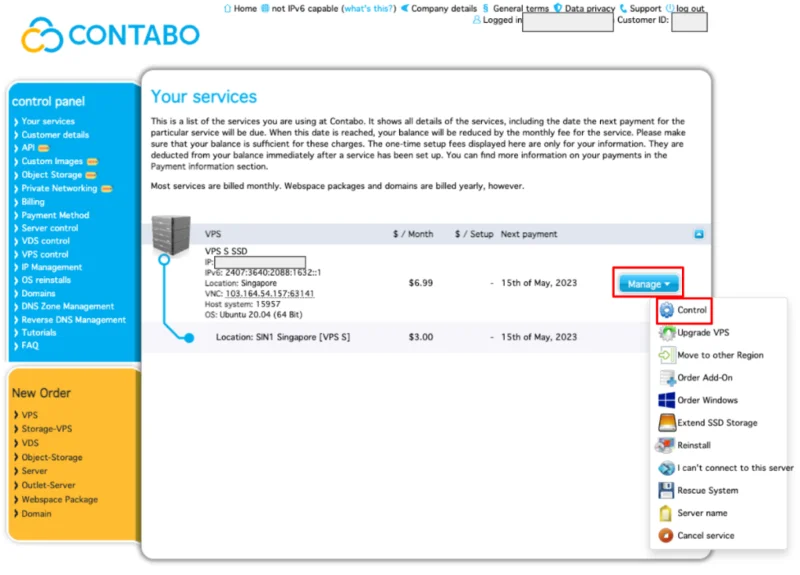Choose Extend SSD Storage entry

[718, 422]
